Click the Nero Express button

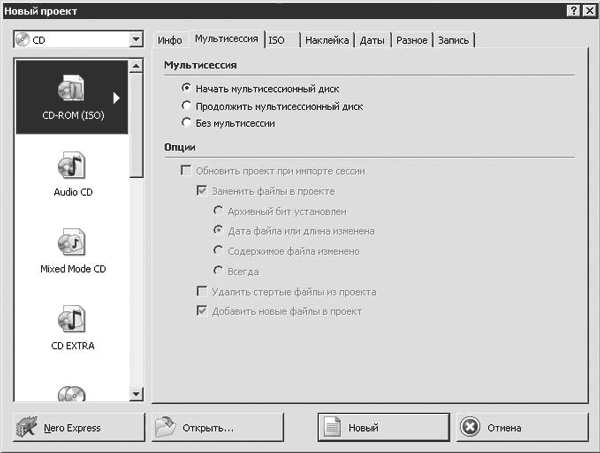click(x=79, y=427)
